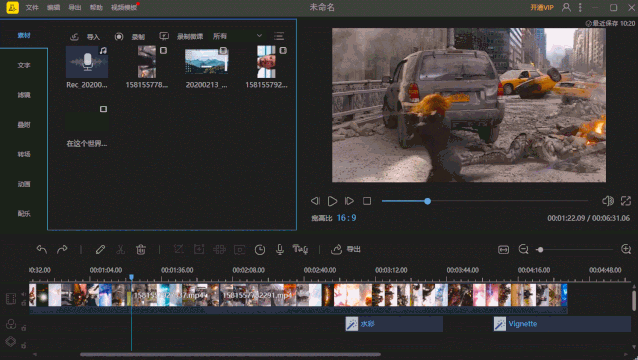Open the 编辑 menu

click(x=53, y=8)
